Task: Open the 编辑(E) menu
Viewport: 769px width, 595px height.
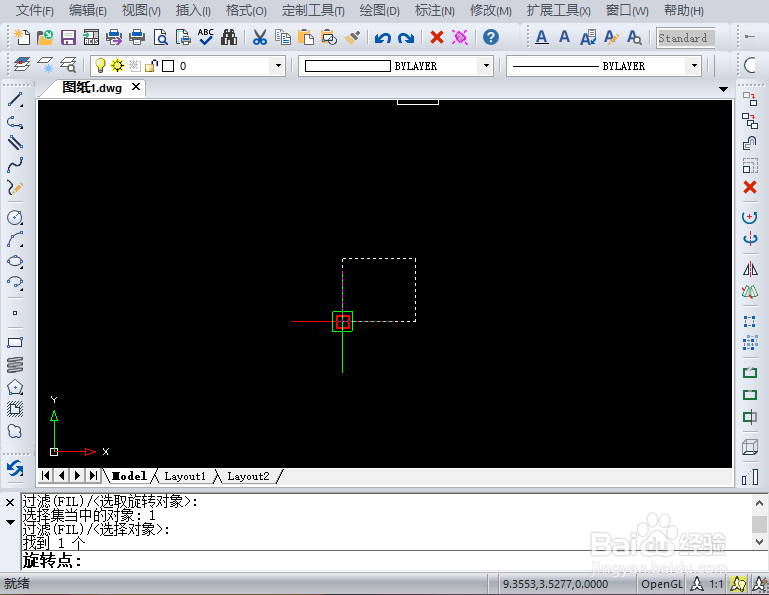Action: coord(87,10)
